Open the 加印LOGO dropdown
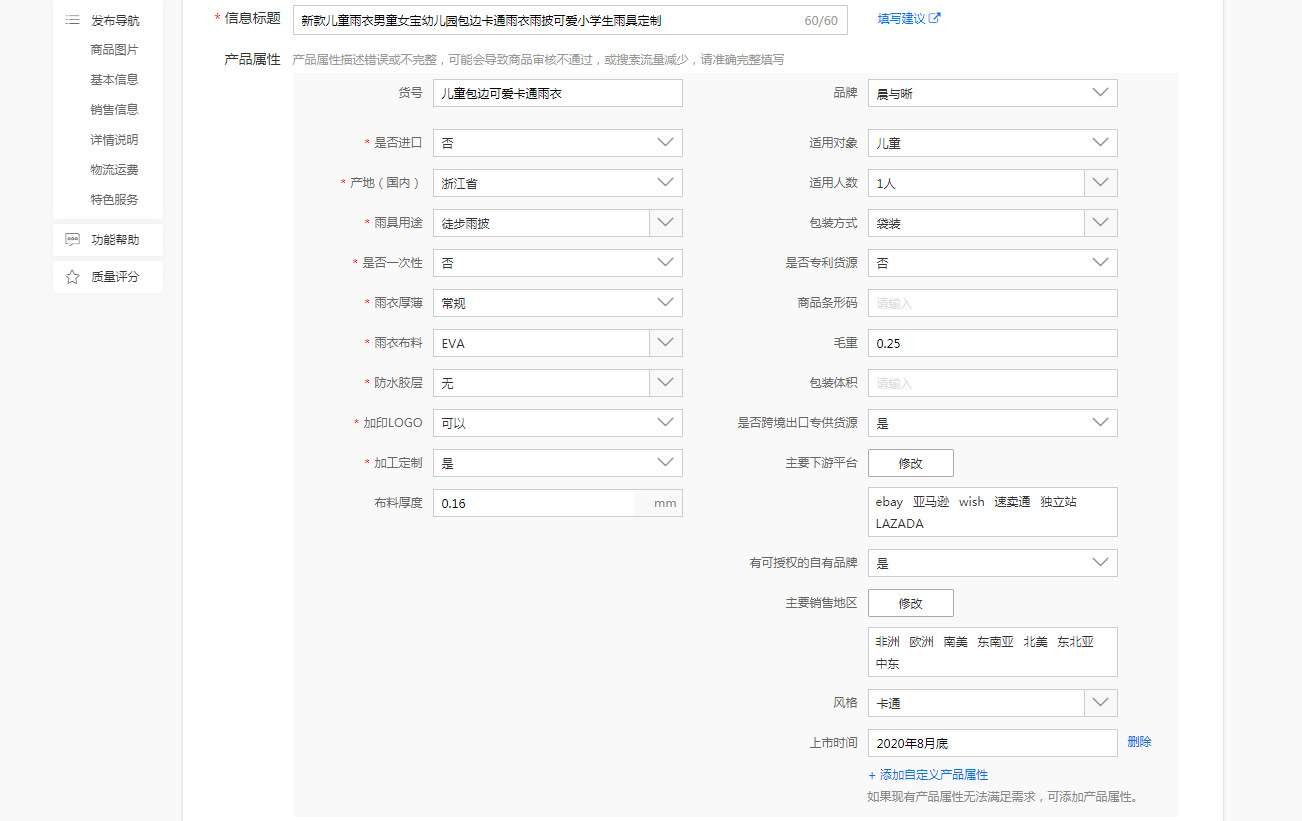Viewport: 1302px width, 821px height. pos(557,423)
